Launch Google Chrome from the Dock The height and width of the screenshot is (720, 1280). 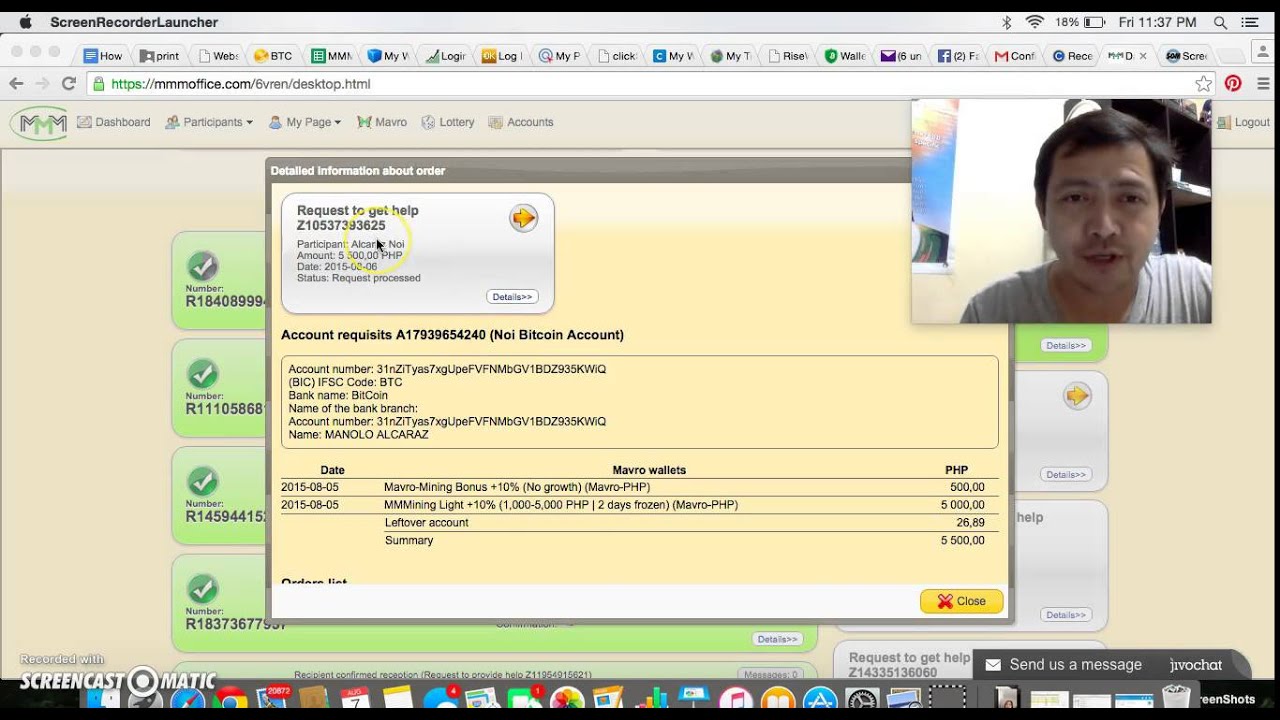point(229,701)
